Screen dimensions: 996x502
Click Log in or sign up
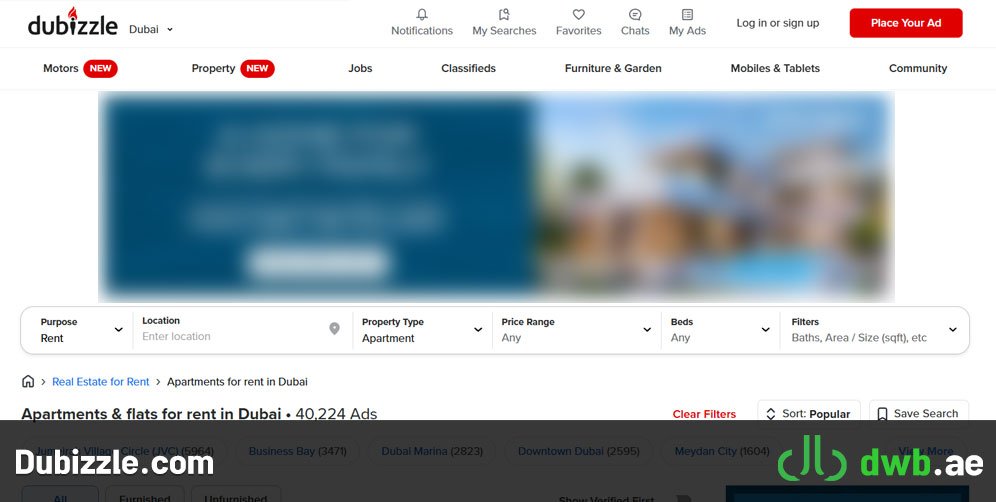point(777,23)
